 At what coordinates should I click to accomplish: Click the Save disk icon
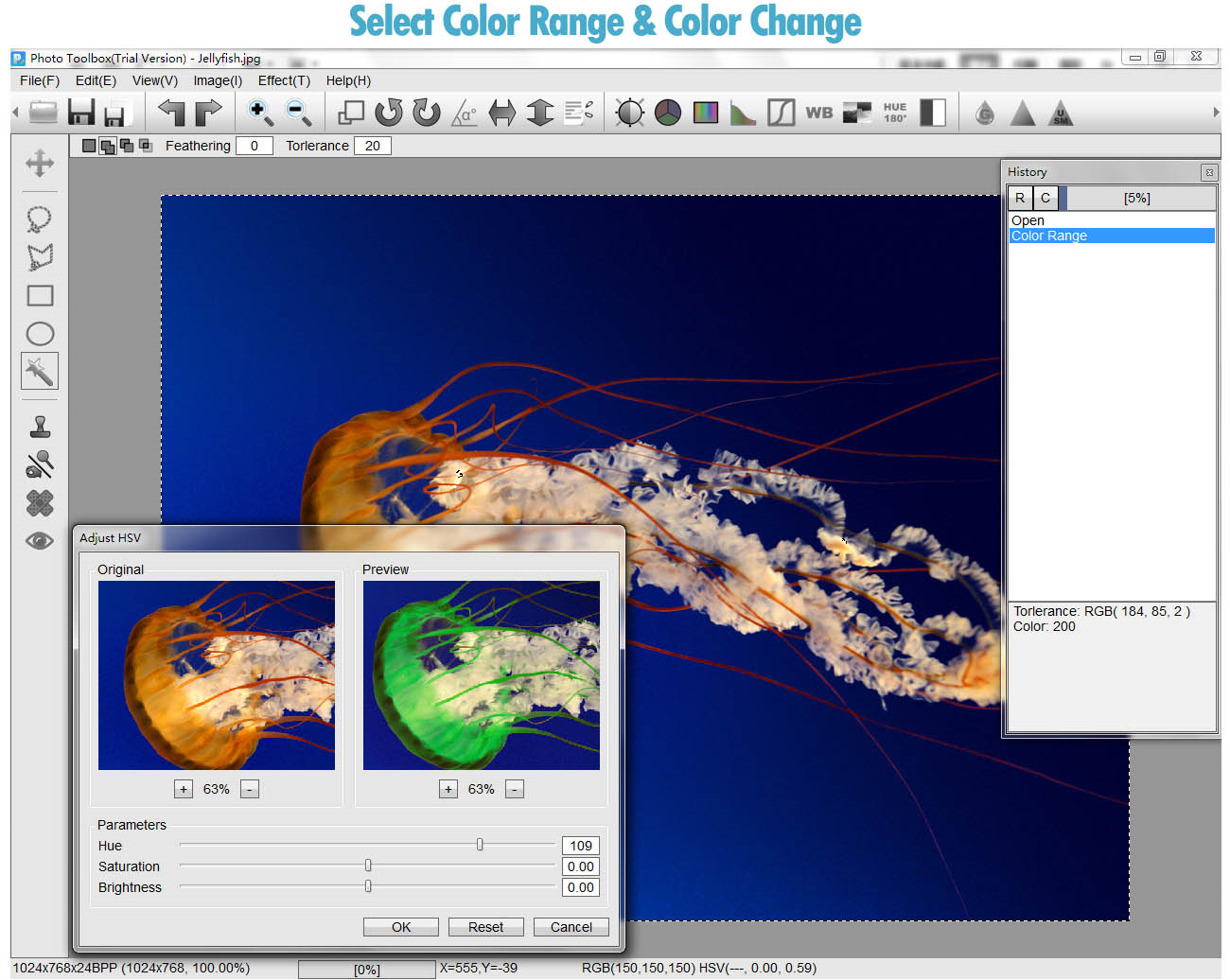[x=81, y=113]
